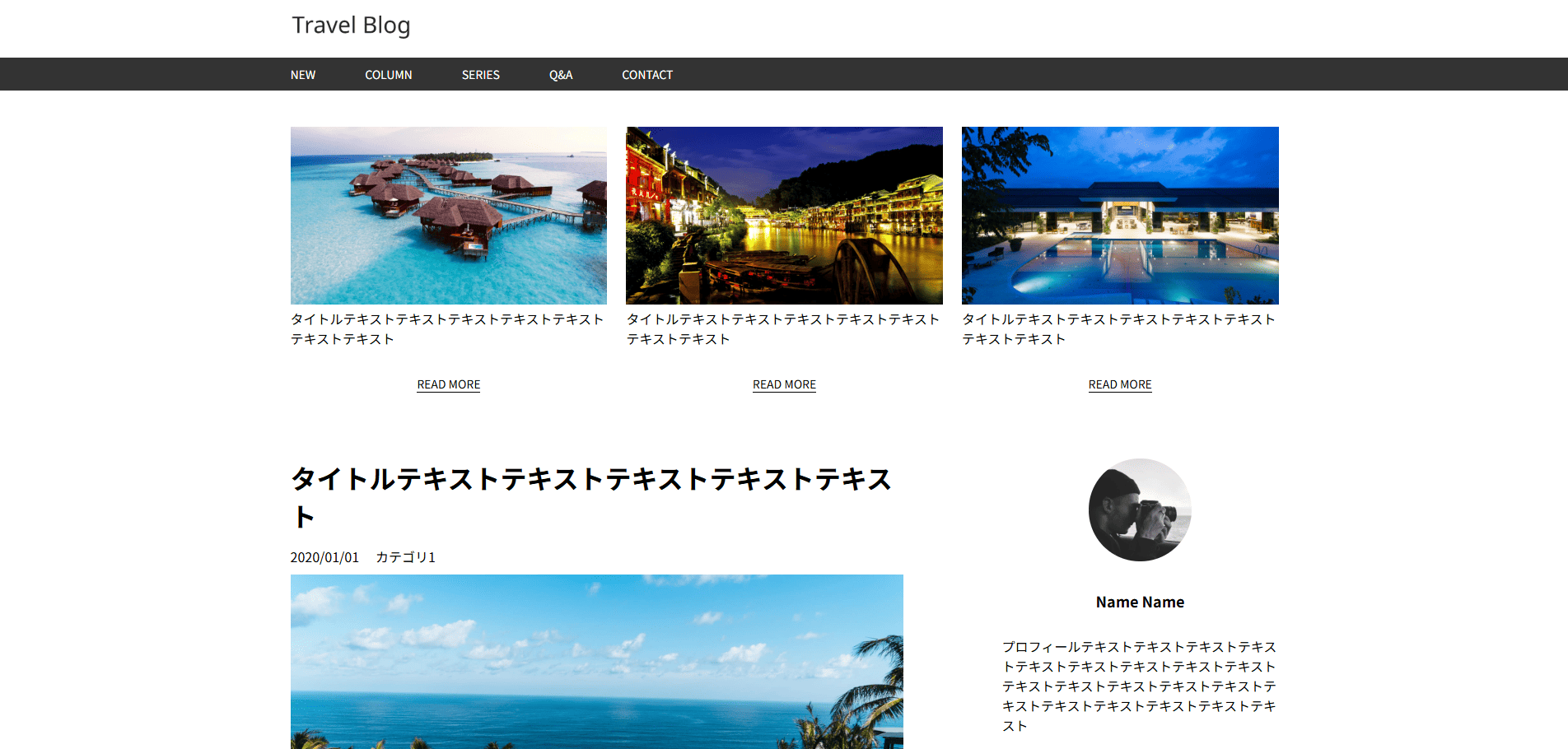
Task: Click the title text below the riverside night image
Action: (x=782, y=328)
